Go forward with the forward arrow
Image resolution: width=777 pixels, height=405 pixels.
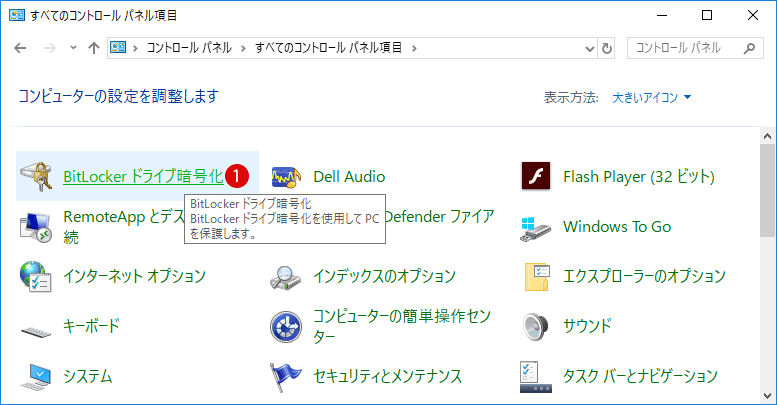point(50,48)
